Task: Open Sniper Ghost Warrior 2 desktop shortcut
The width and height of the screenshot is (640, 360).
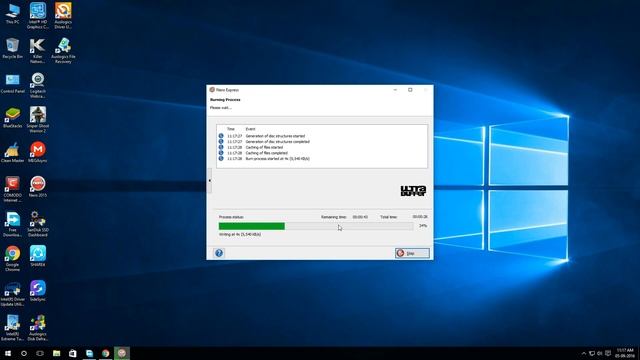Action: [38, 120]
